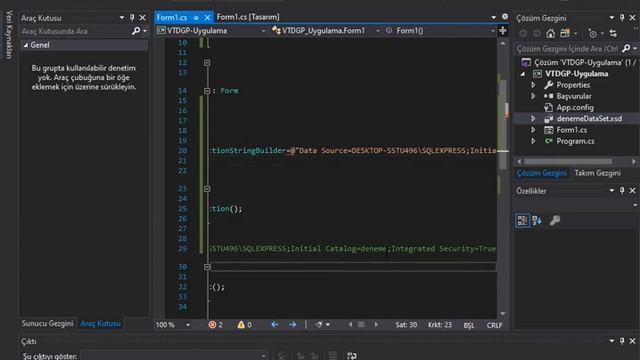
Task: Select alphabetical sort icon in Özellikler
Action: coord(537,220)
